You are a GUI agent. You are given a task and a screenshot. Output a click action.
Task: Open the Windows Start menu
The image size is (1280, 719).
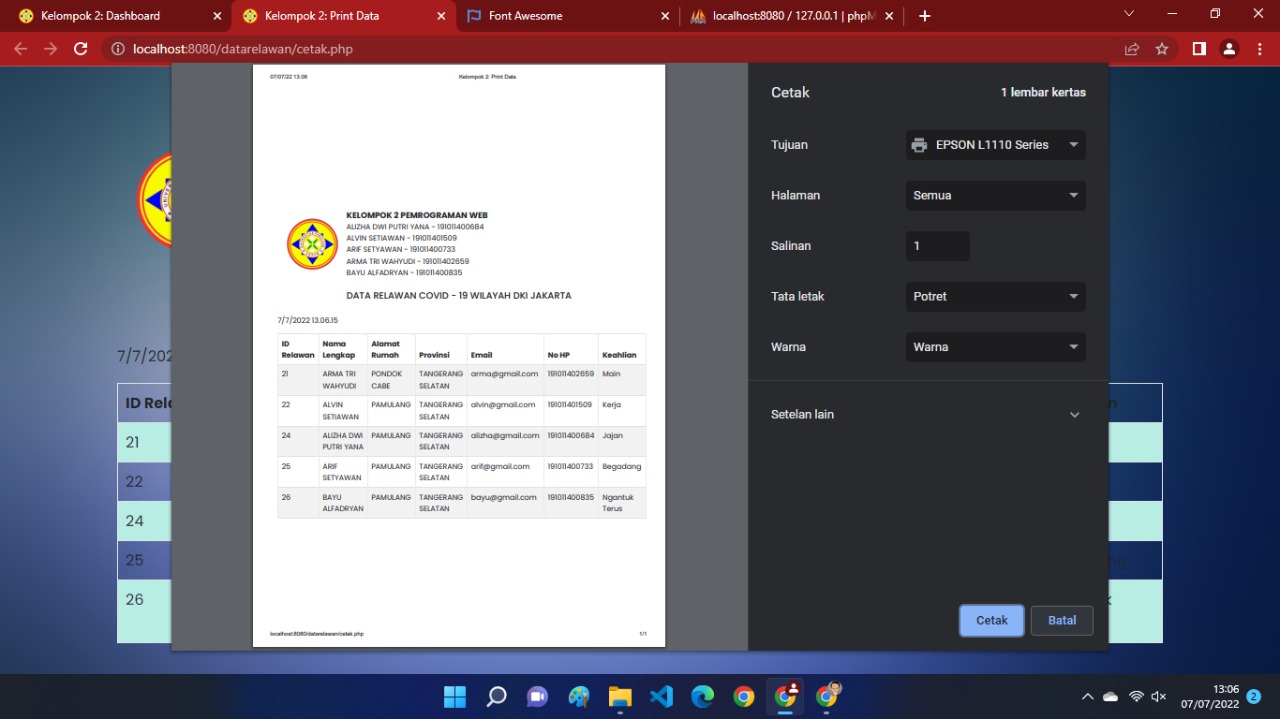coord(454,696)
